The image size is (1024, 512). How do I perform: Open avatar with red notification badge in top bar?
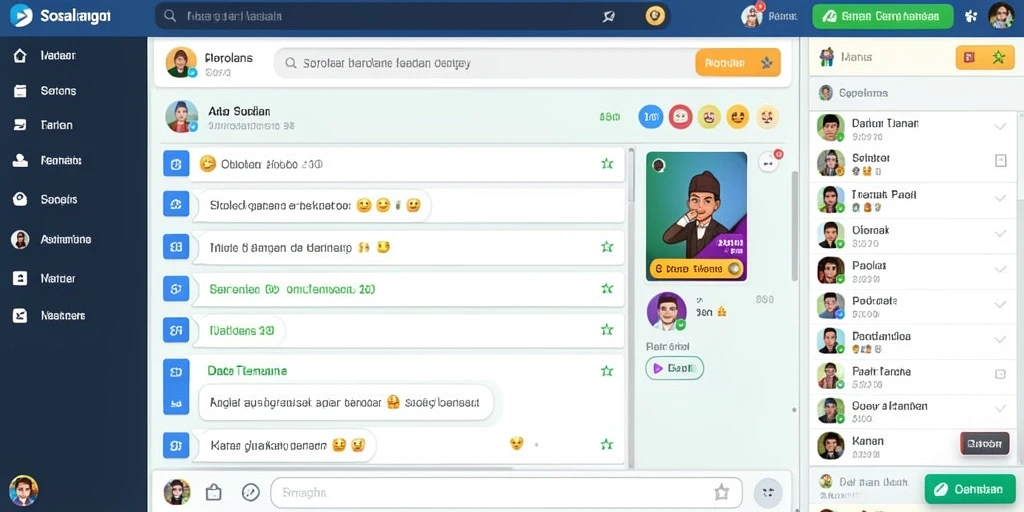[752, 16]
